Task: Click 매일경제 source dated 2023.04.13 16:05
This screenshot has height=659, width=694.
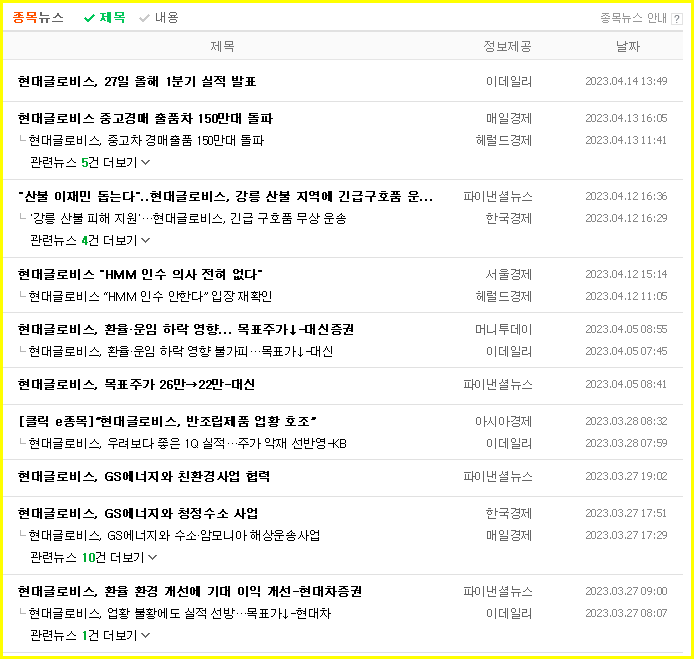Action: tap(509, 119)
